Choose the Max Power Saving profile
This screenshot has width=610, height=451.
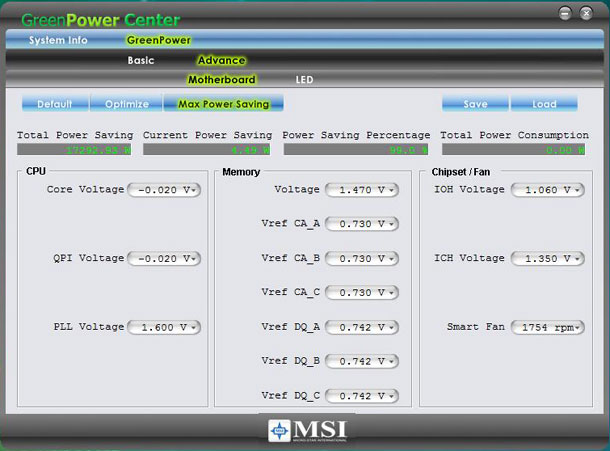(223, 104)
